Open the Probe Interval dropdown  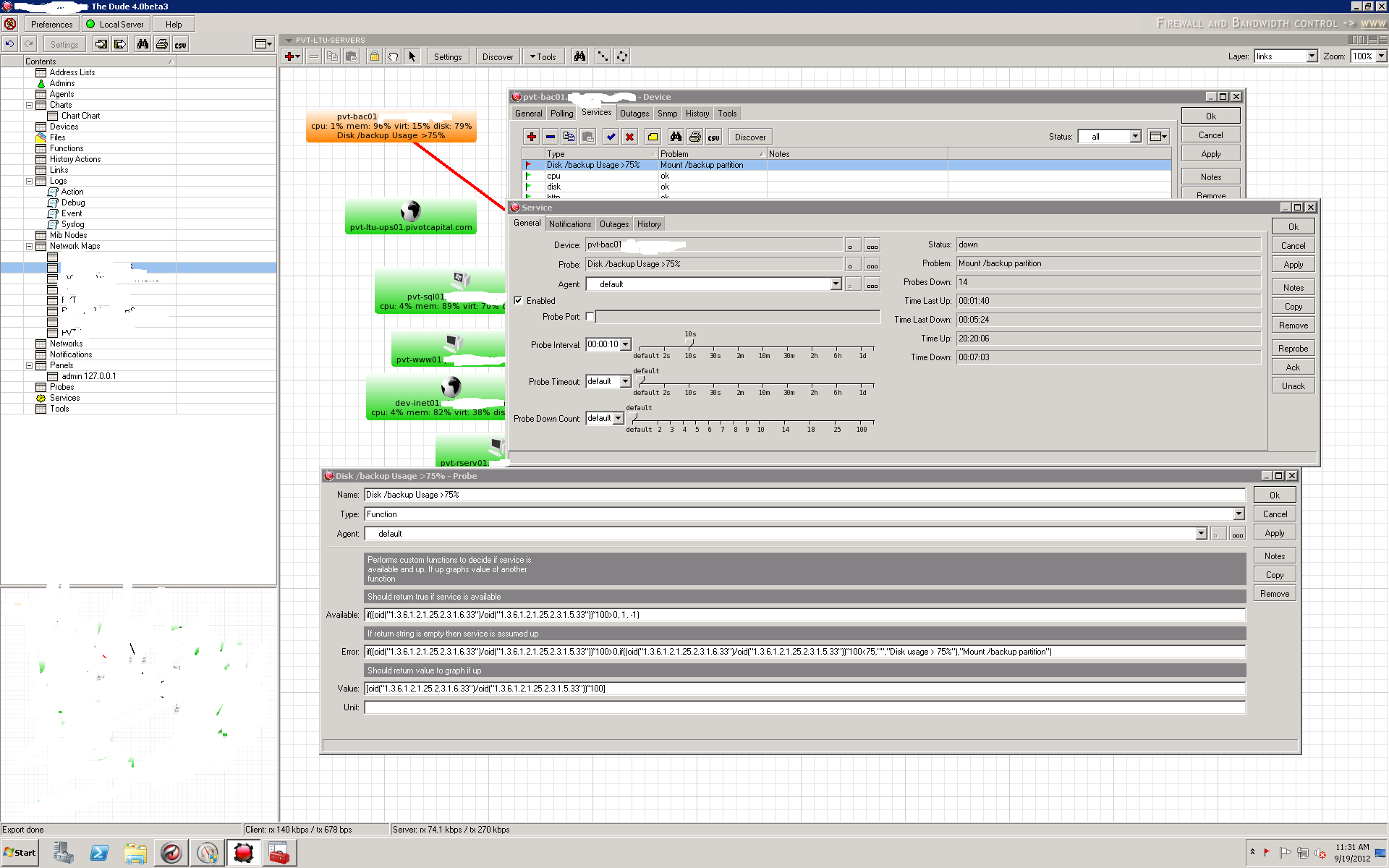pos(626,345)
